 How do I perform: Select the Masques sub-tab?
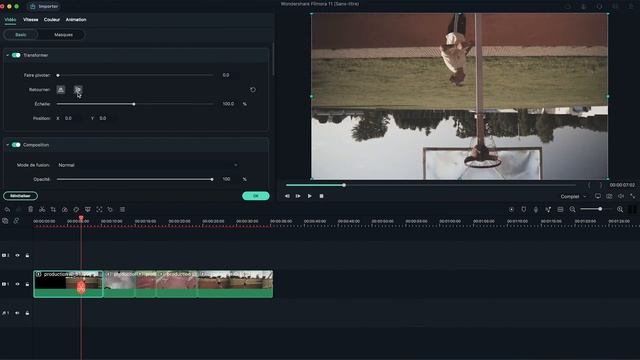(63, 35)
